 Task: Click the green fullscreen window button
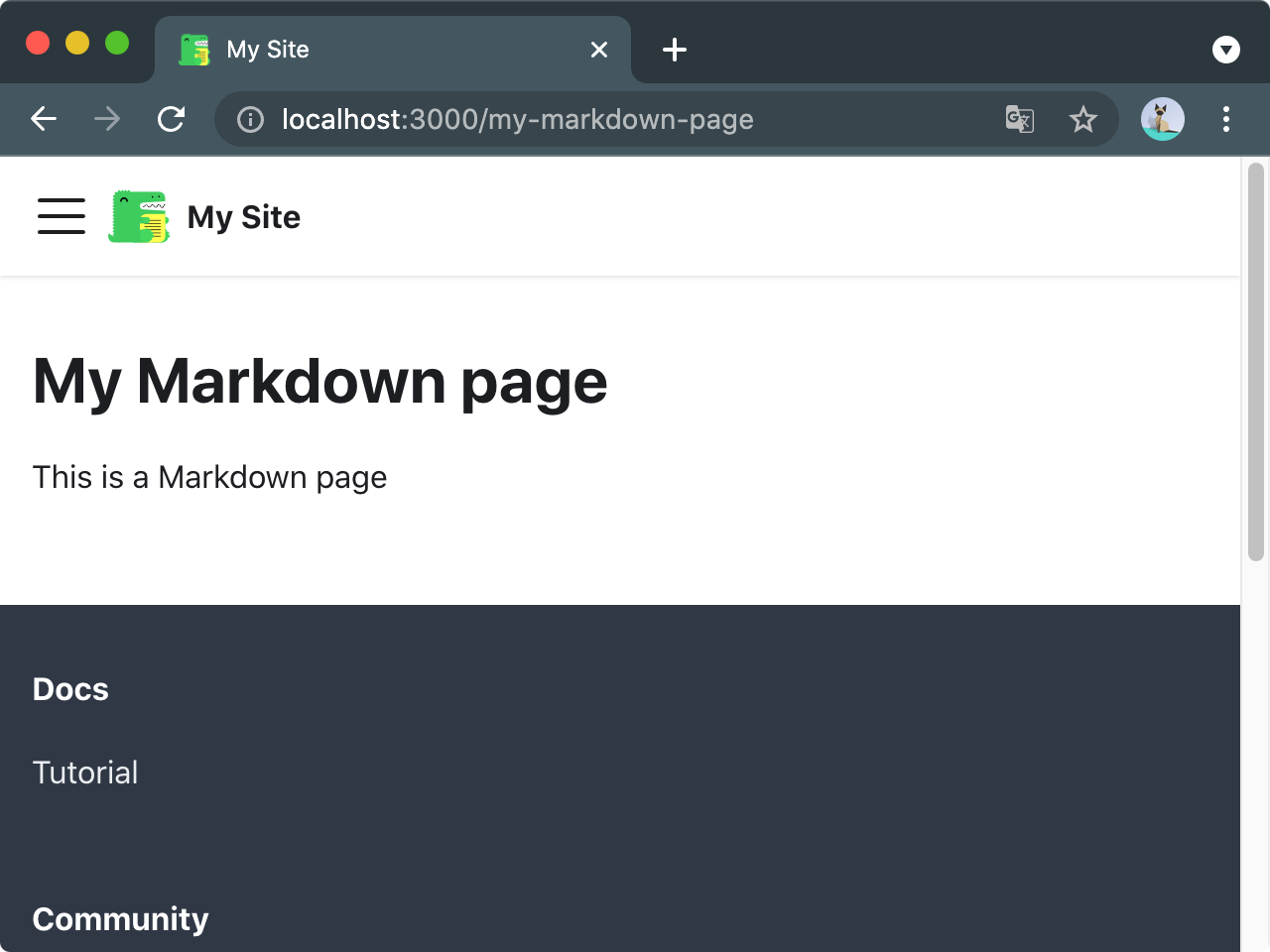117,43
